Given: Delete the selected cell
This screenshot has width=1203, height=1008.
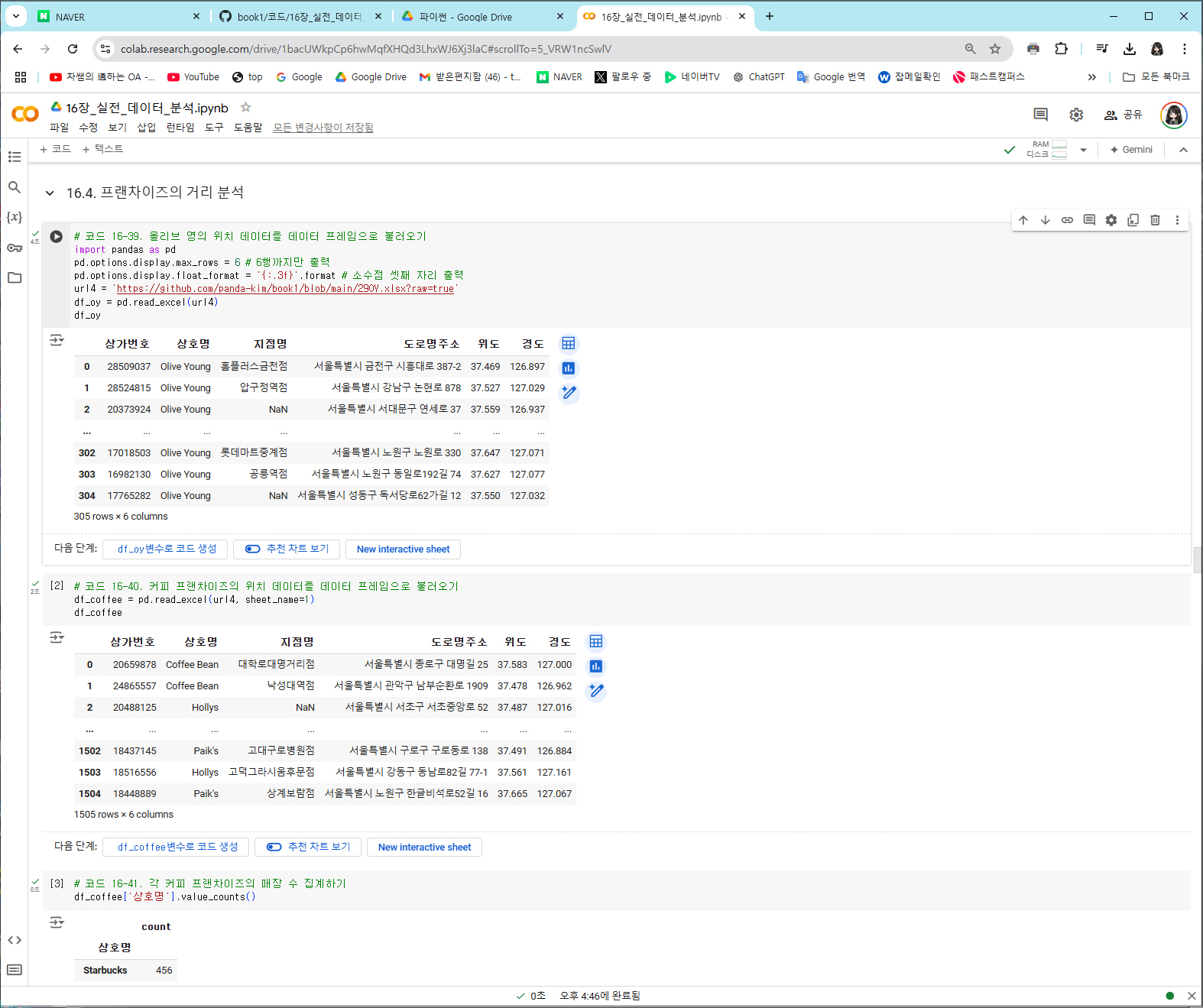Looking at the screenshot, I should point(1156,220).
